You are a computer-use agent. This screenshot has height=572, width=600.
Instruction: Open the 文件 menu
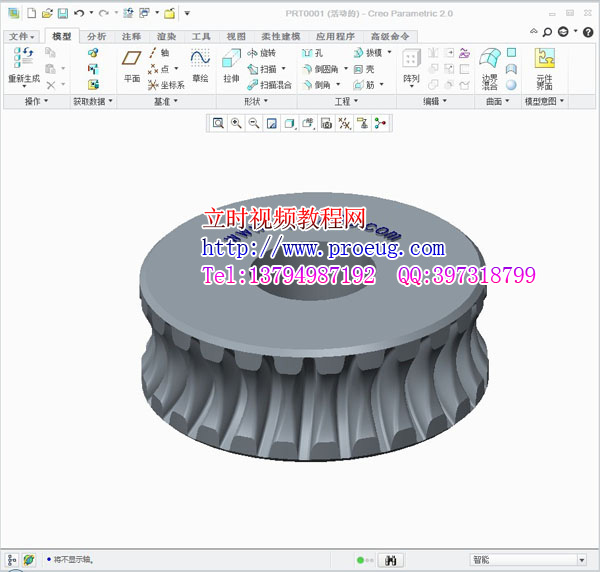[21, 36]
